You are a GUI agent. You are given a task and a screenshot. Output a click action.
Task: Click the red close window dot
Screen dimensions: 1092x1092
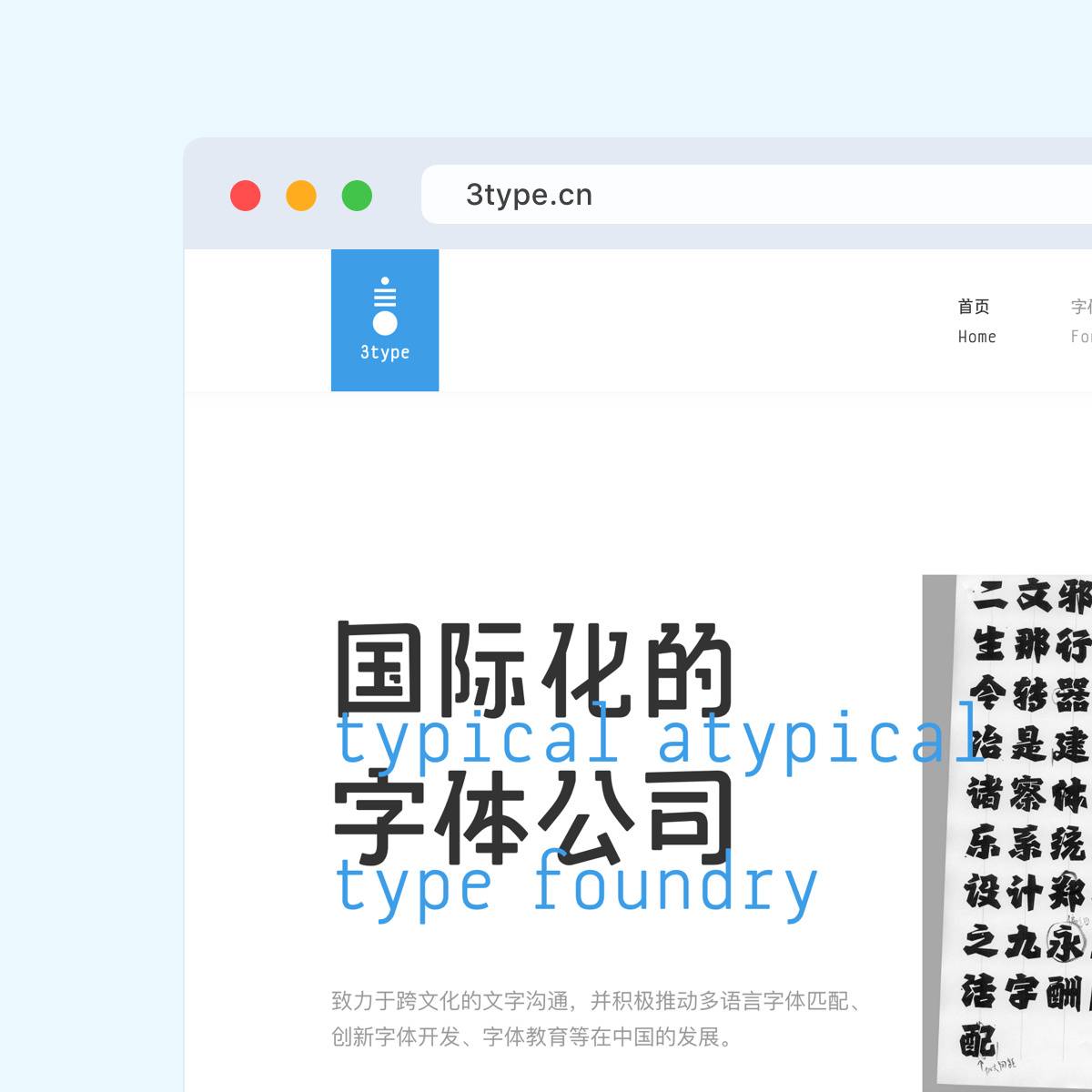tap(246, 196)
